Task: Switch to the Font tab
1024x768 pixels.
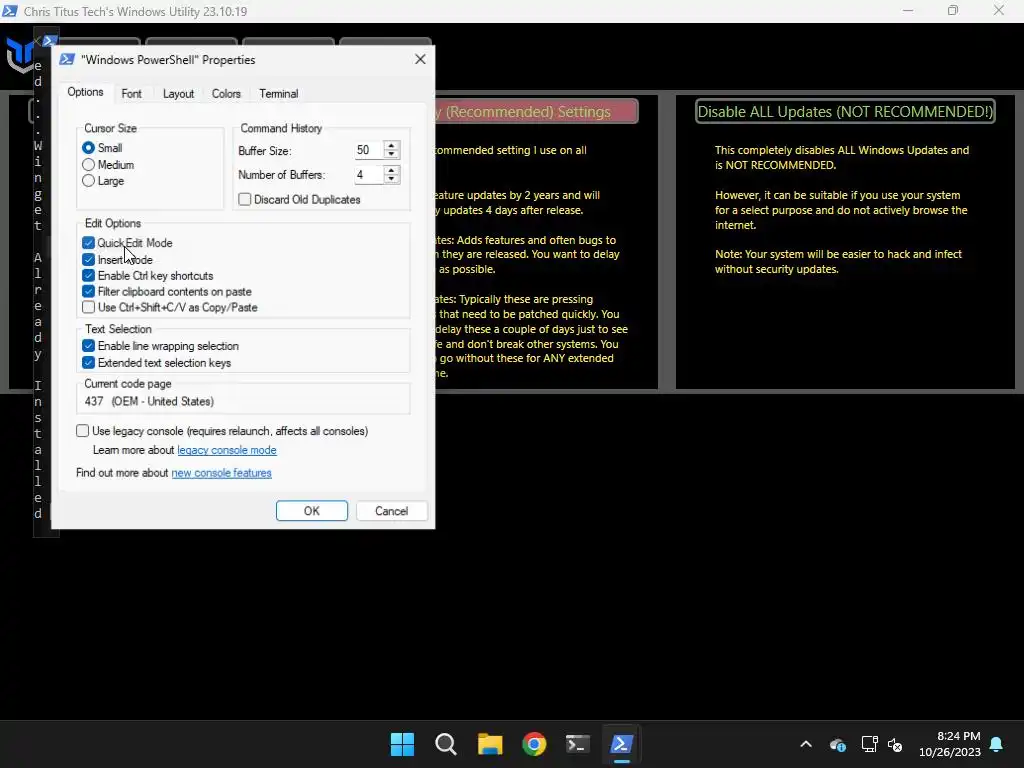Action: click(x=131, y=93)
